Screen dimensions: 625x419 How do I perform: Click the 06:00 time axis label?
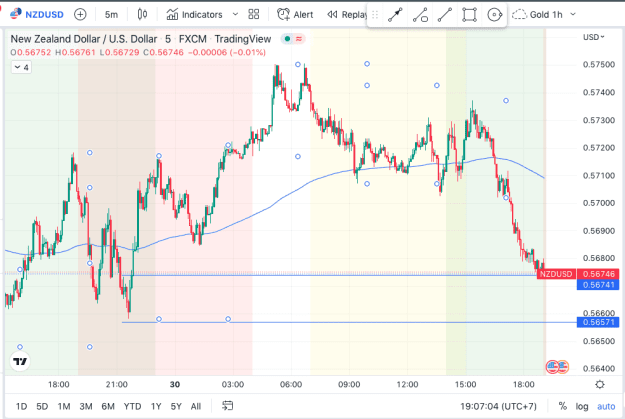click(291, 384)
